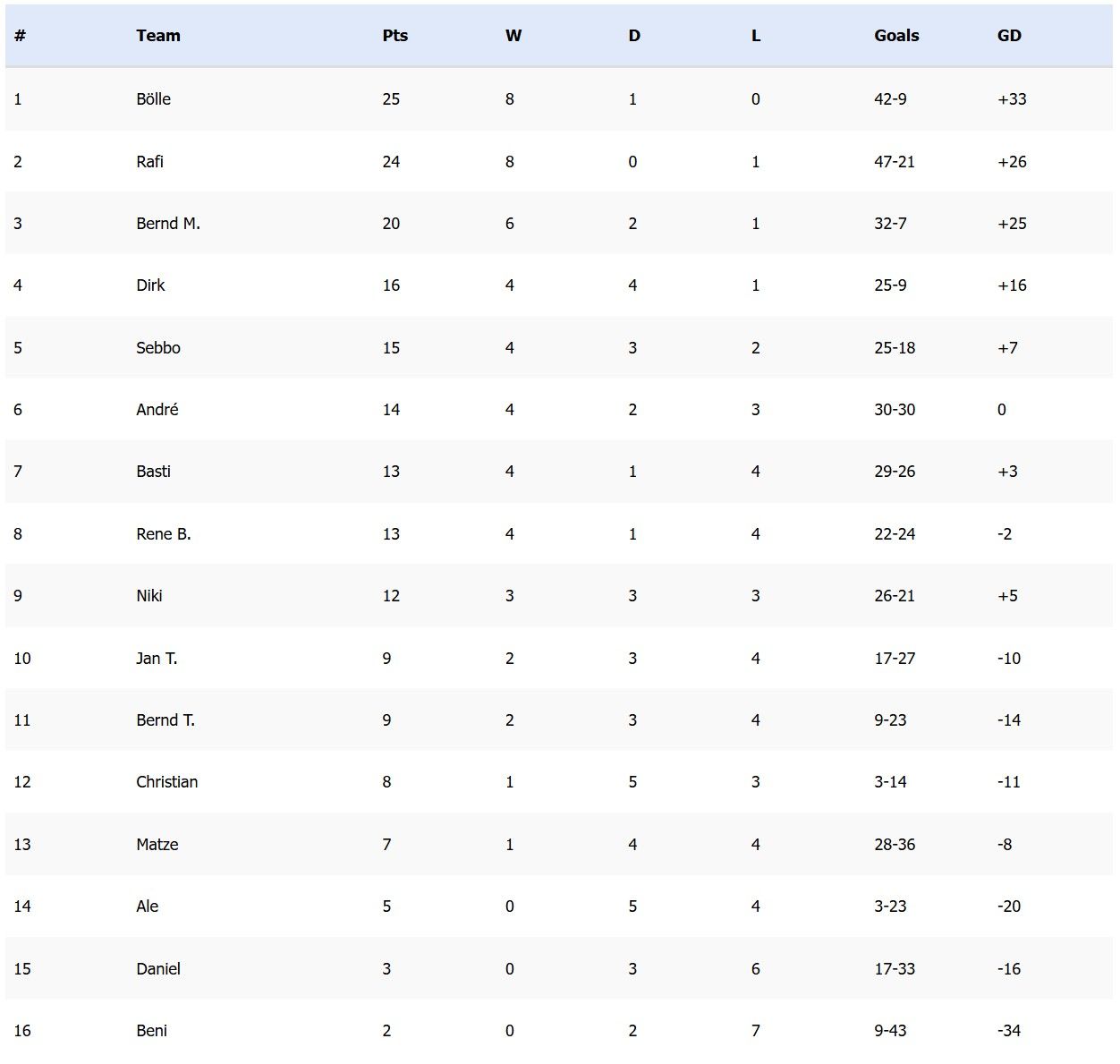Click the D column header

(x=634, y=36)
